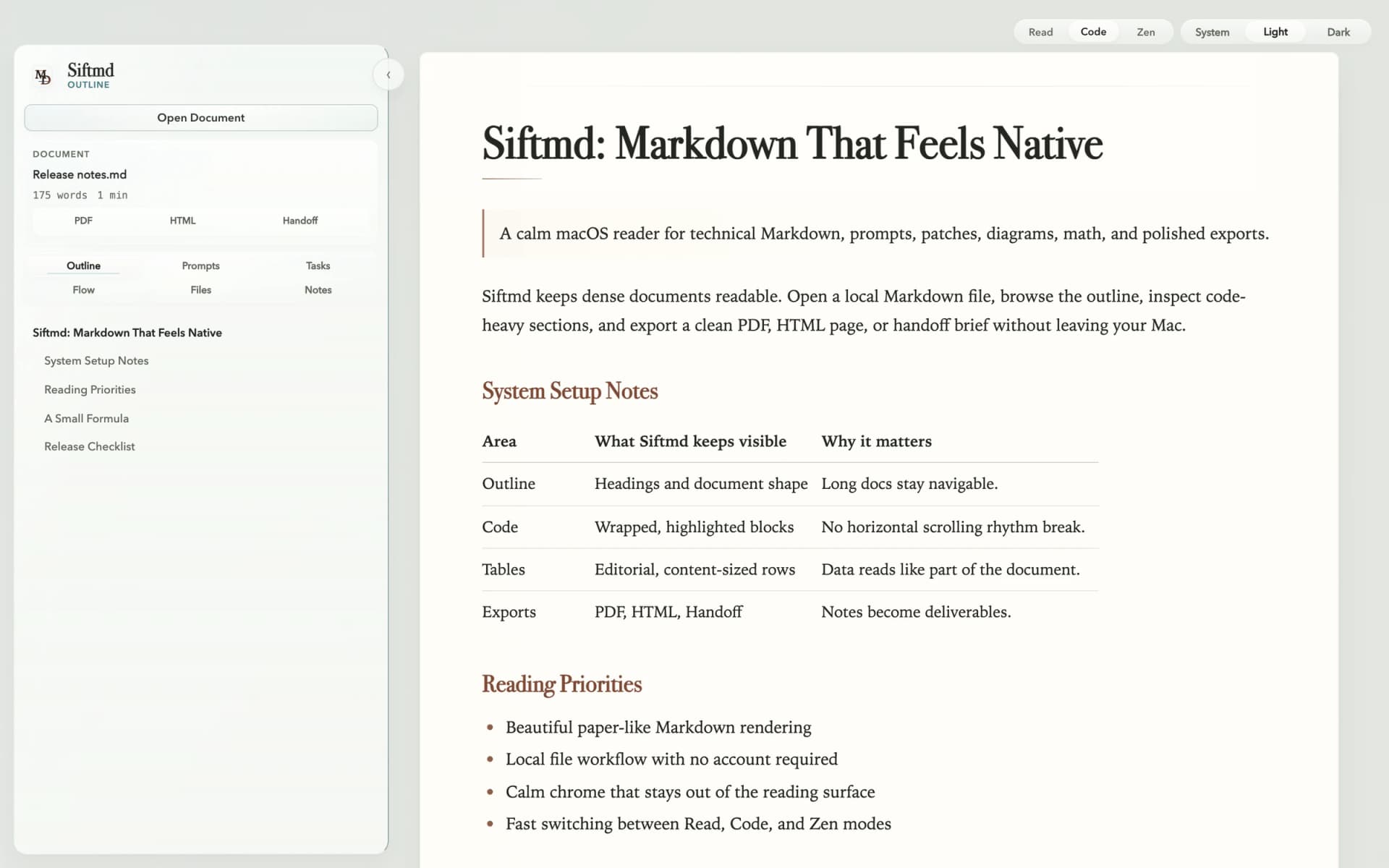Click the 'Exports' table cell
Image resolution: width=1389 pixels, height=868 pixels.
click(509, 612)
